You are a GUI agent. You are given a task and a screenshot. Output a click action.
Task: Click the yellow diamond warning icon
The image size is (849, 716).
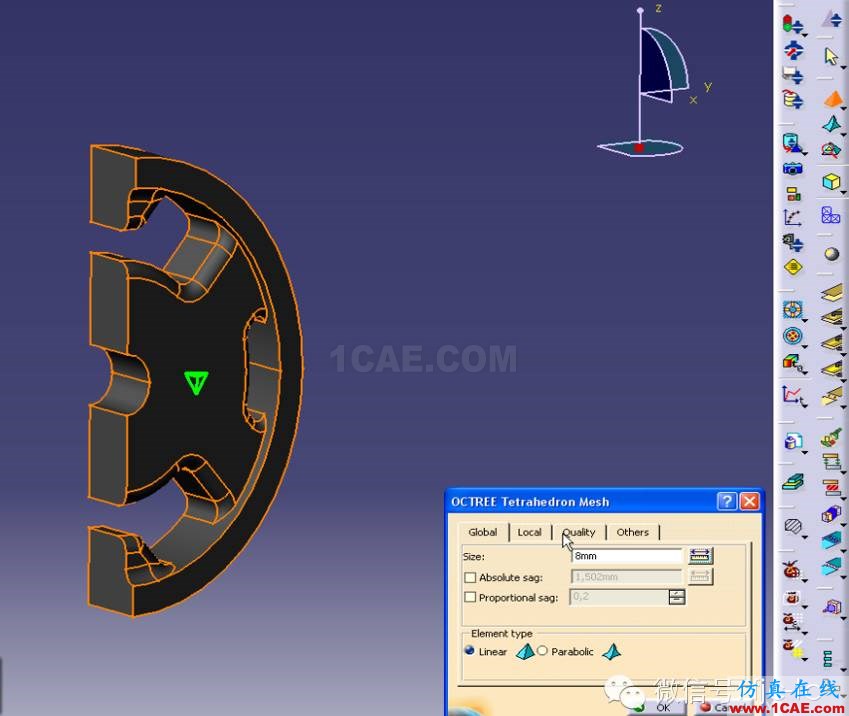click(x=793, y=267)
